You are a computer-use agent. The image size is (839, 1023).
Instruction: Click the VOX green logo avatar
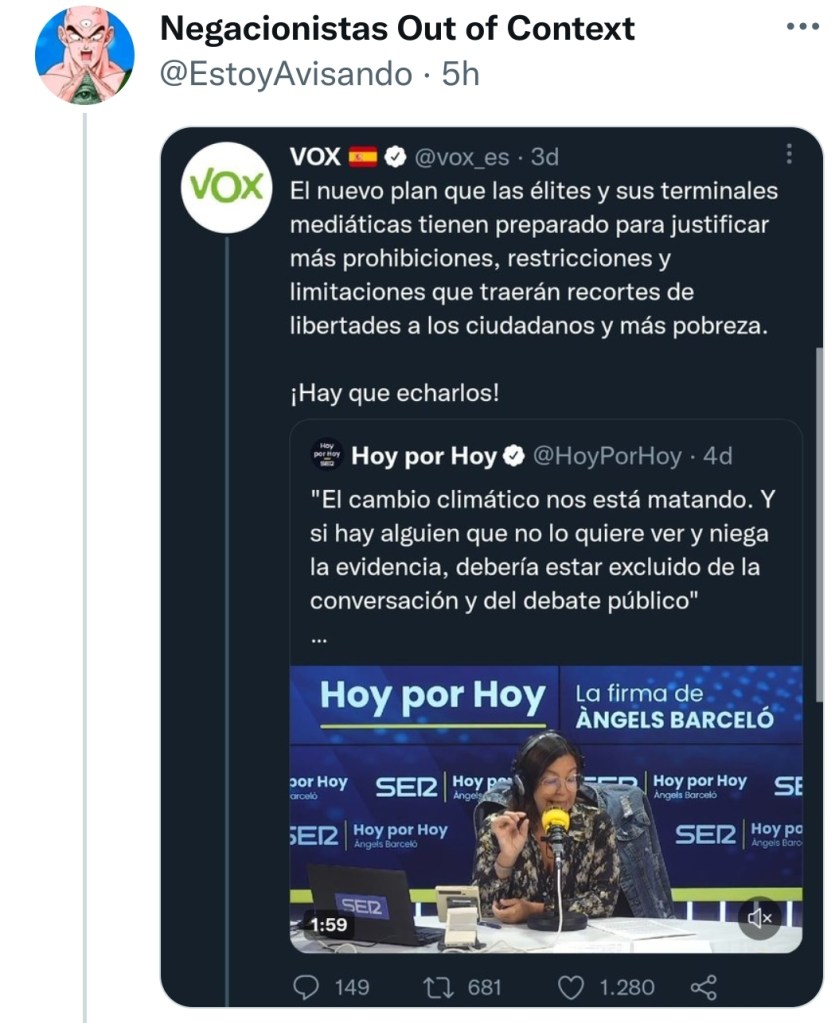coord(227,187)
